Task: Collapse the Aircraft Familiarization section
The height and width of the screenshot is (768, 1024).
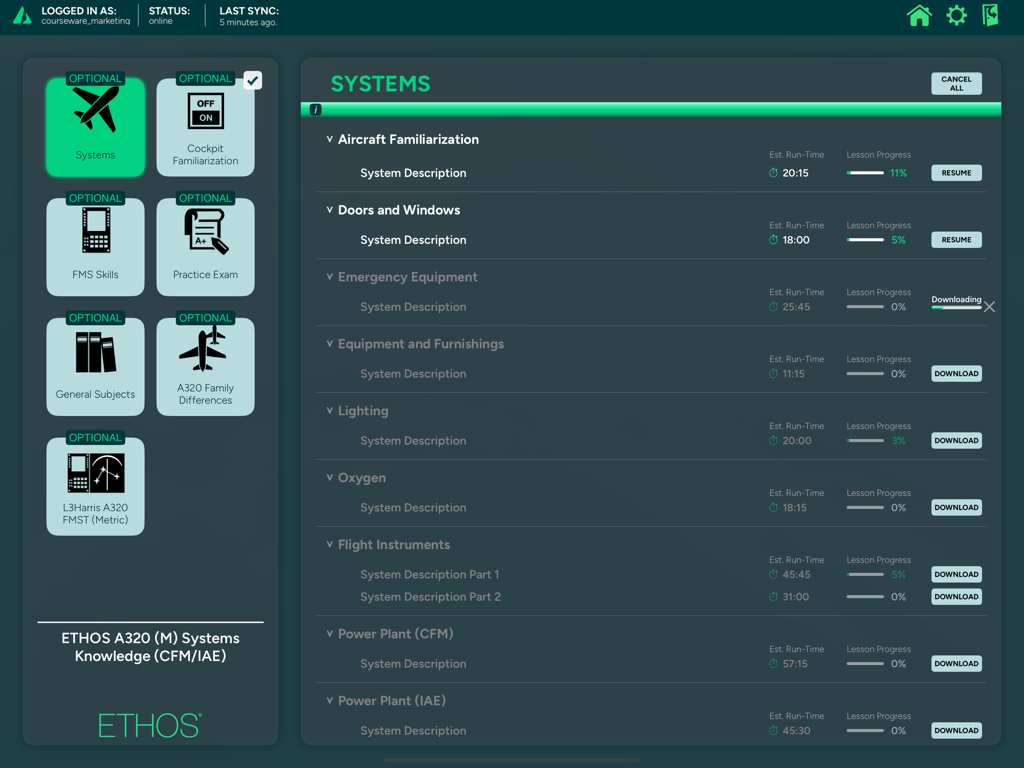Action: pyautogui.click(x=330, y=139)
